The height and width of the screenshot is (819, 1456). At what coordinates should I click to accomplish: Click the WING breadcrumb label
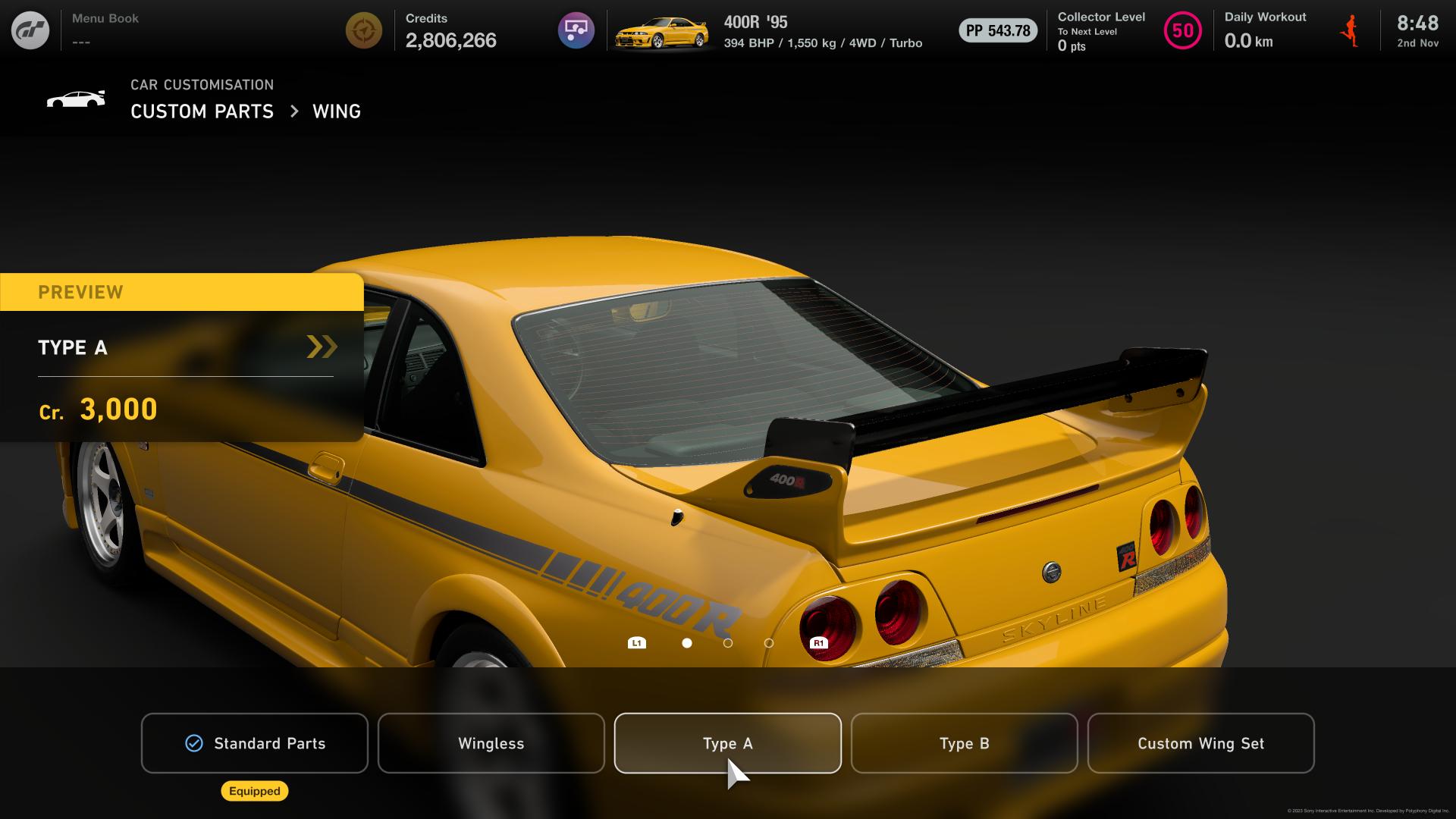click(337, 111)
